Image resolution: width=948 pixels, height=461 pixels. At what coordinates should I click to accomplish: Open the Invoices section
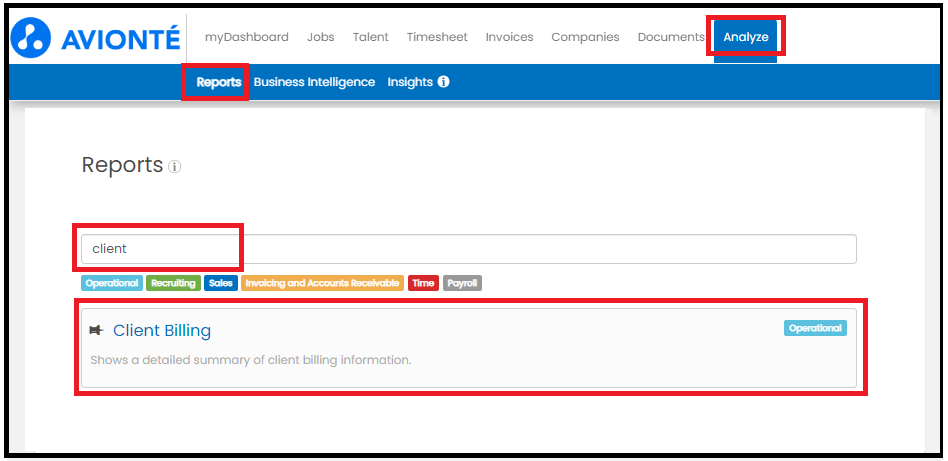coord(509,37)
